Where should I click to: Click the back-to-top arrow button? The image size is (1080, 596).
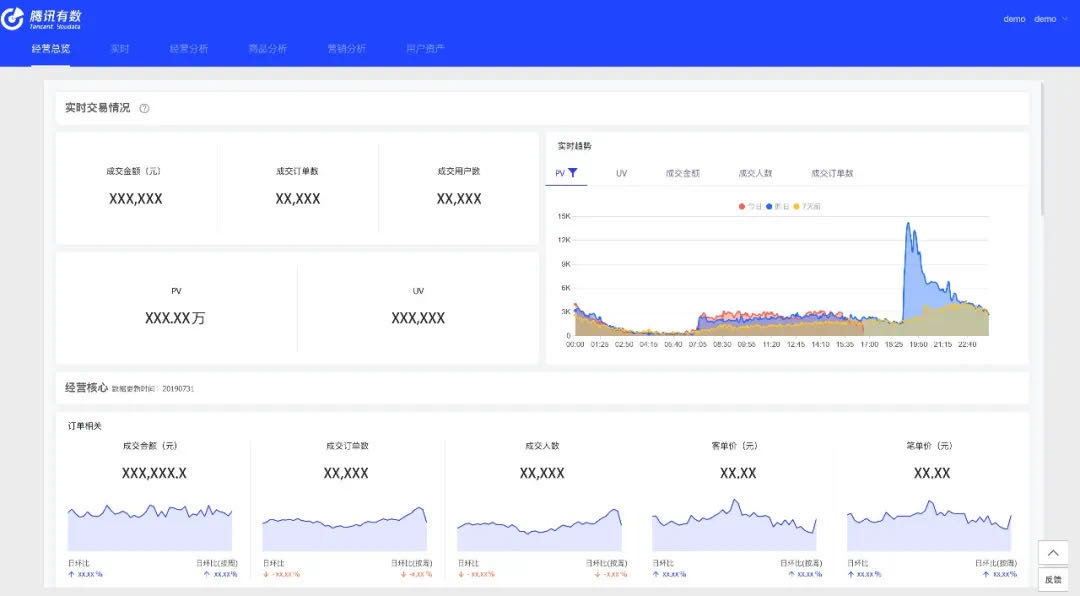point(1053,553)
